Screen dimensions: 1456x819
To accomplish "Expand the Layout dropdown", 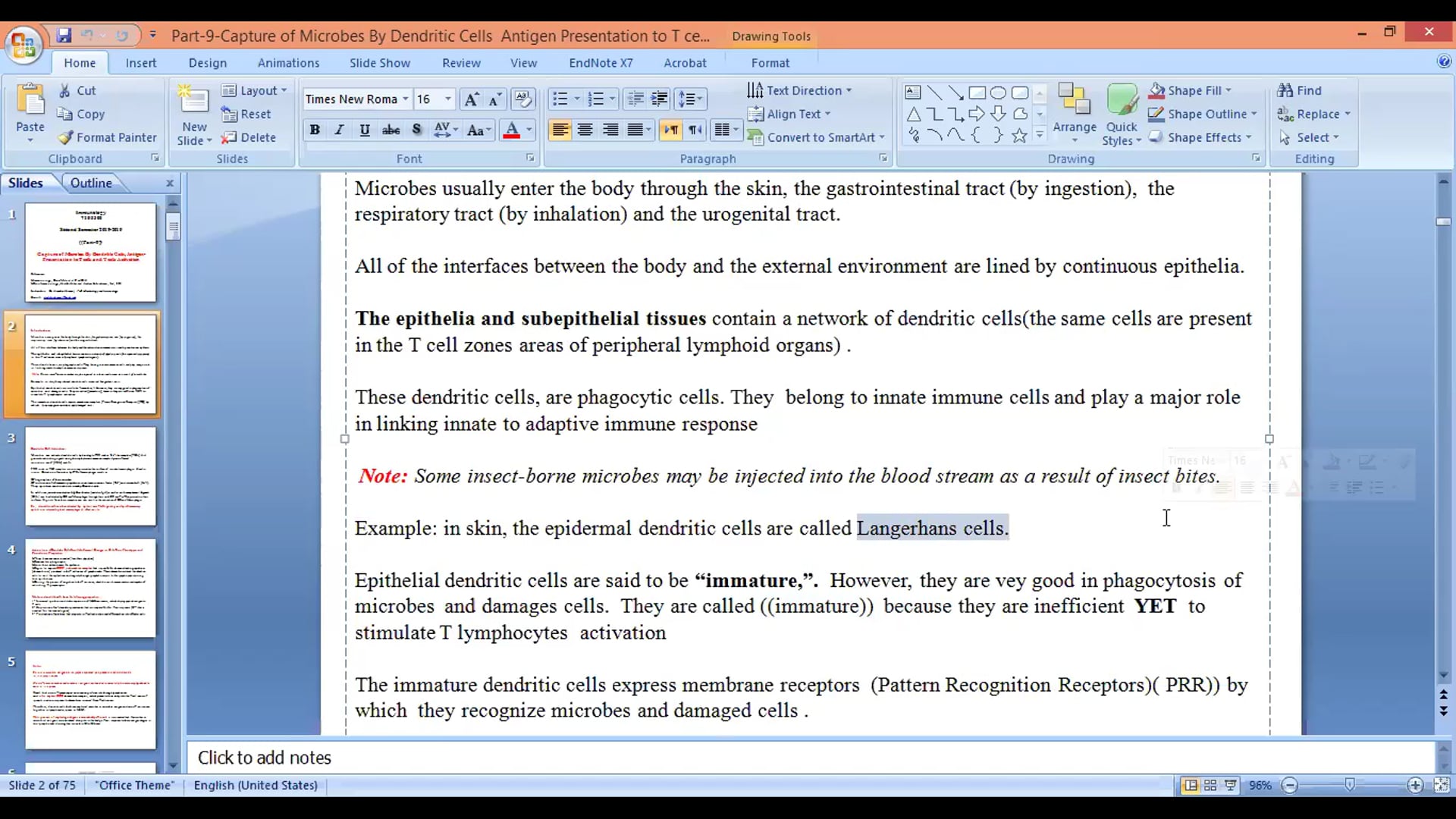I will click(x=255, y=90).
